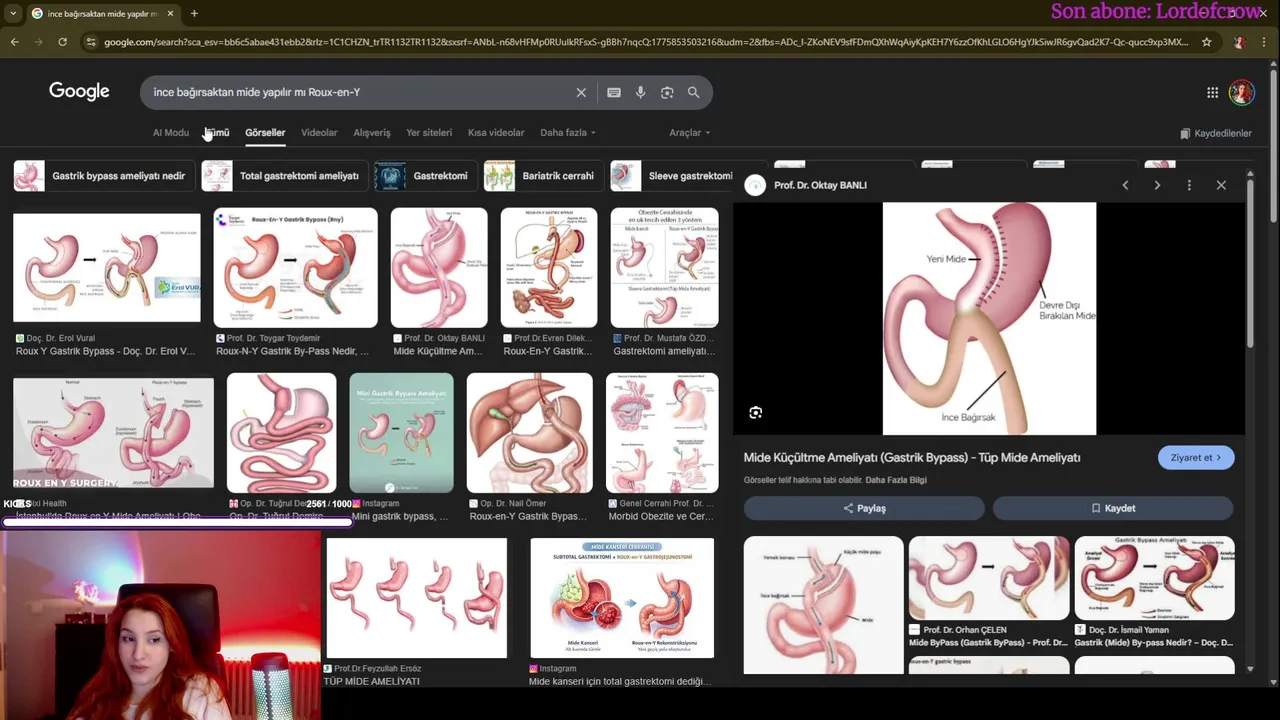Viewport: 1280px width, 720px height.
Task: Select the Görseller tab
Action: click(x=265, y=132)
